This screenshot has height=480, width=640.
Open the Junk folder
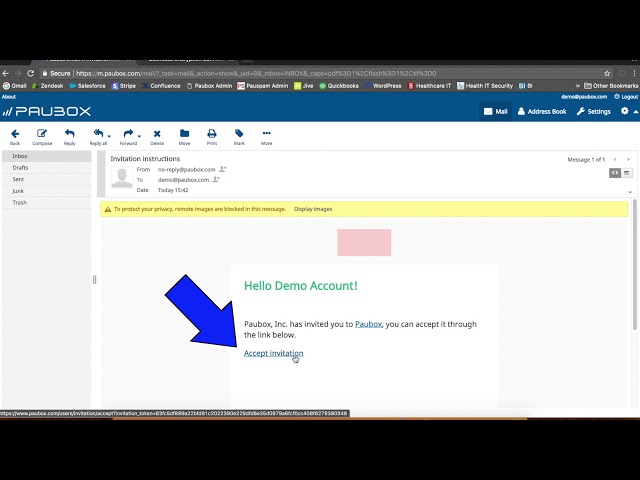tap(47, 191)
